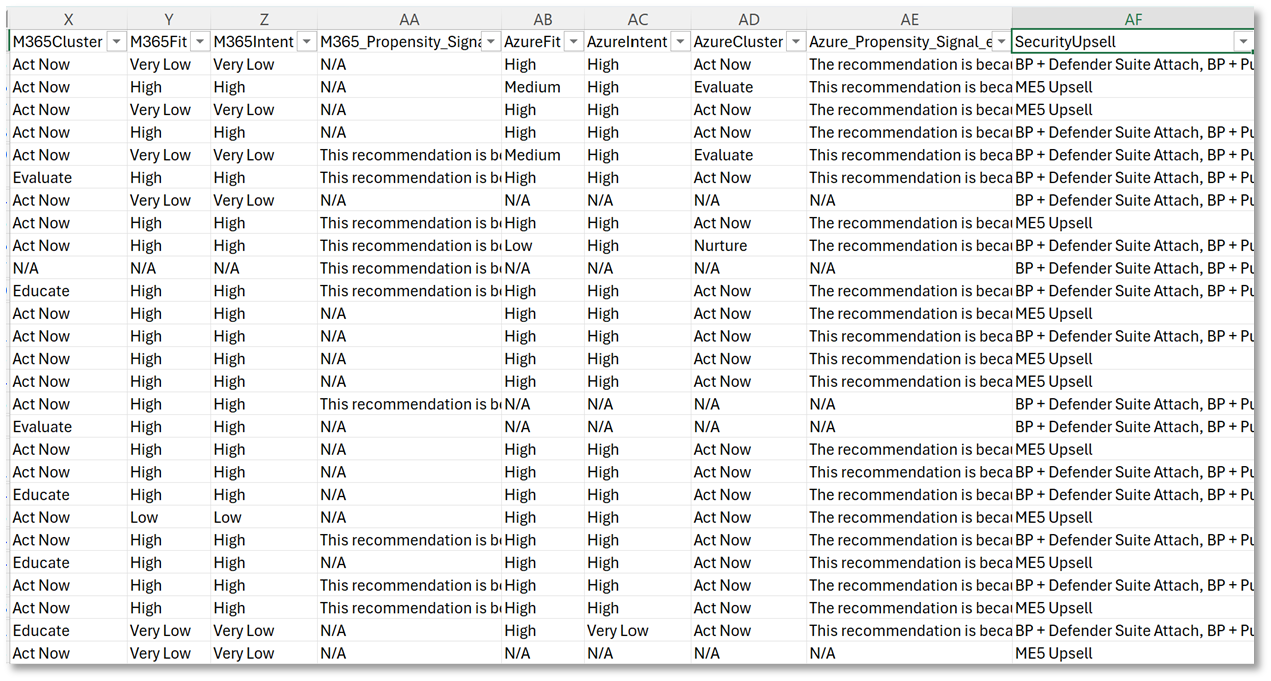
Task: Select the AzureCluster header cell text
Action: coord(739,42)
